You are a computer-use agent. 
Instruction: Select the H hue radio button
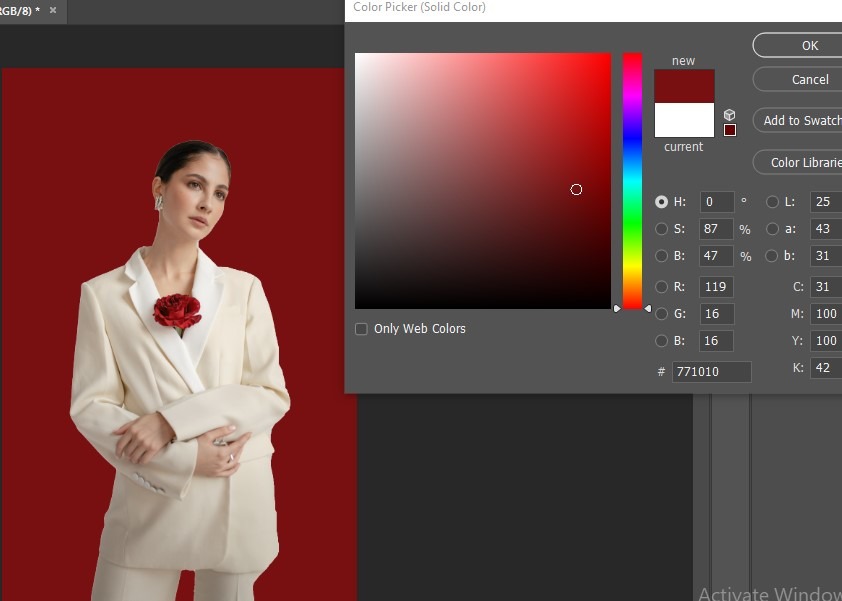[x=662, y=202]
